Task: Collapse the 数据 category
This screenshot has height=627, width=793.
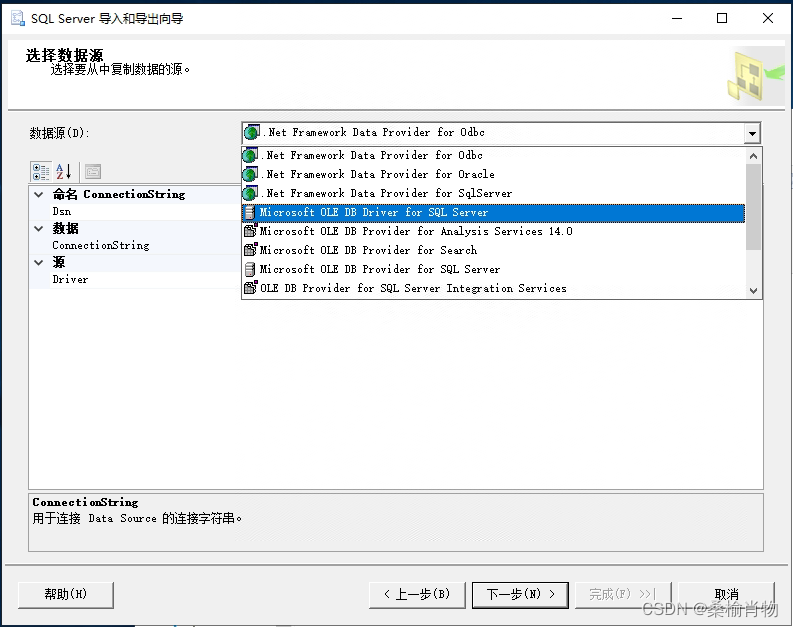Action: pyautogui.click(x=38, y=229)
